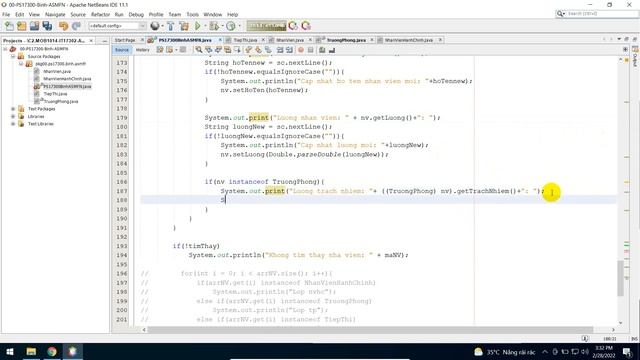
Task: Click the Find Selection magnifier icon
Action: tap(199, 50)
